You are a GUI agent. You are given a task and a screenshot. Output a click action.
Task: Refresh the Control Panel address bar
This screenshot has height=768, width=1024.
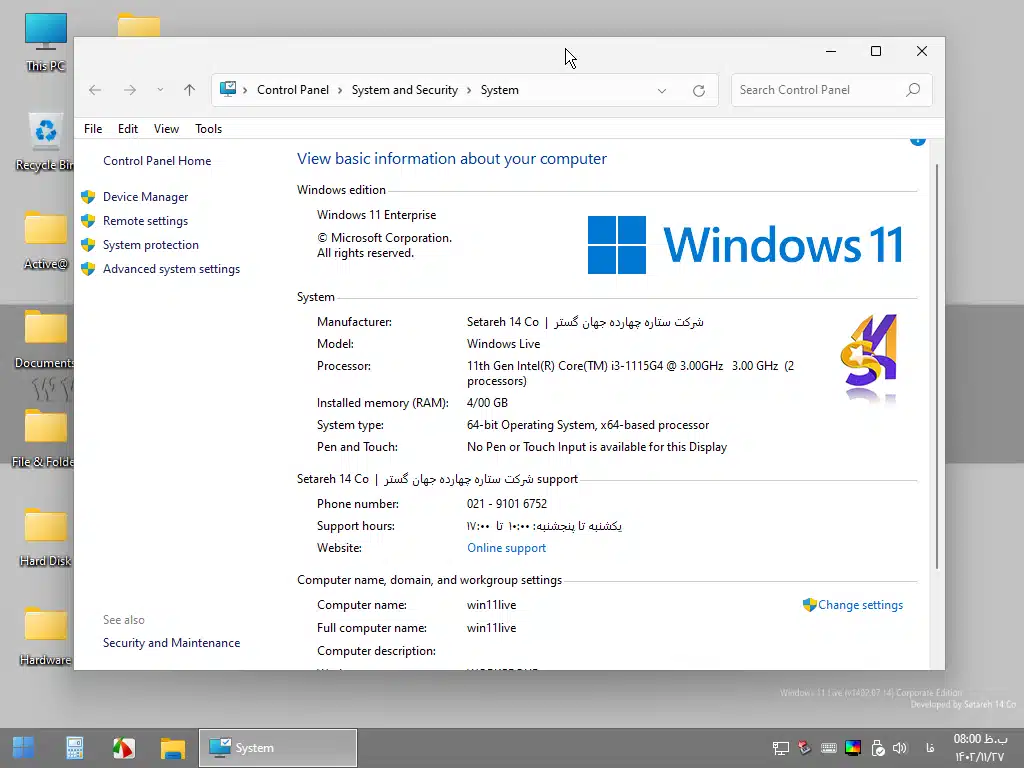point(699,90)
